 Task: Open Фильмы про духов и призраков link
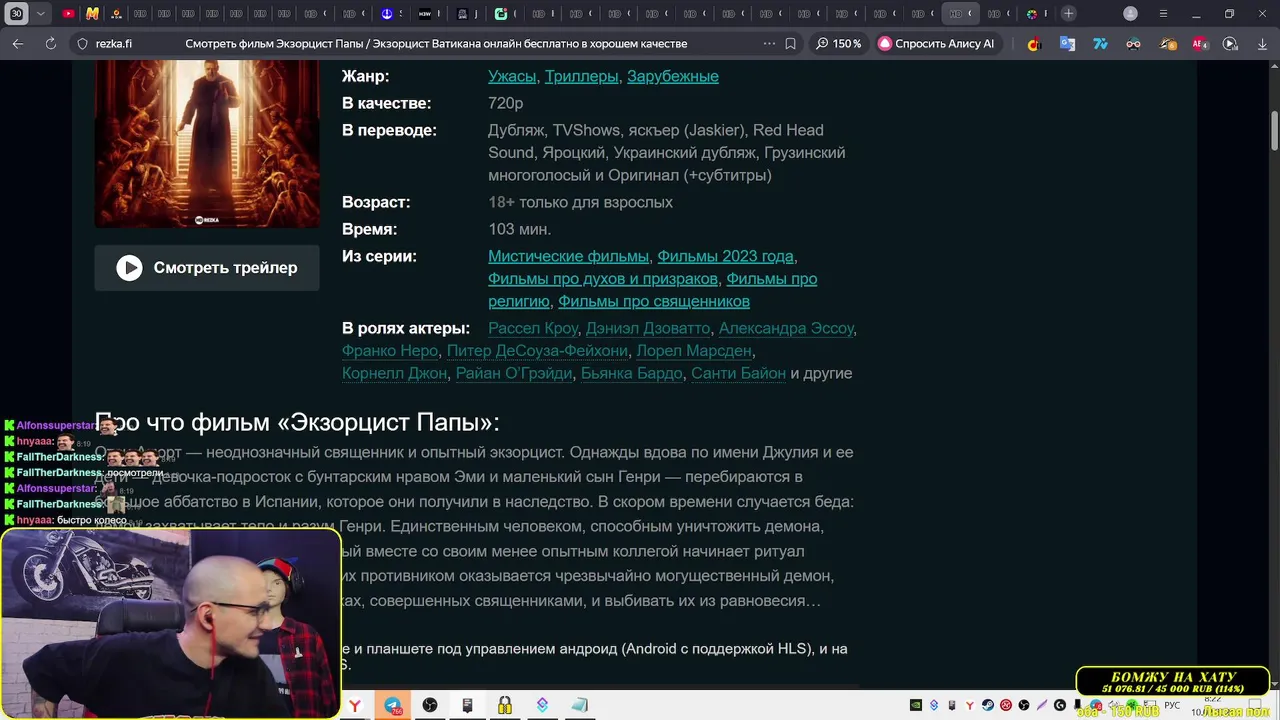click(603, 279)
